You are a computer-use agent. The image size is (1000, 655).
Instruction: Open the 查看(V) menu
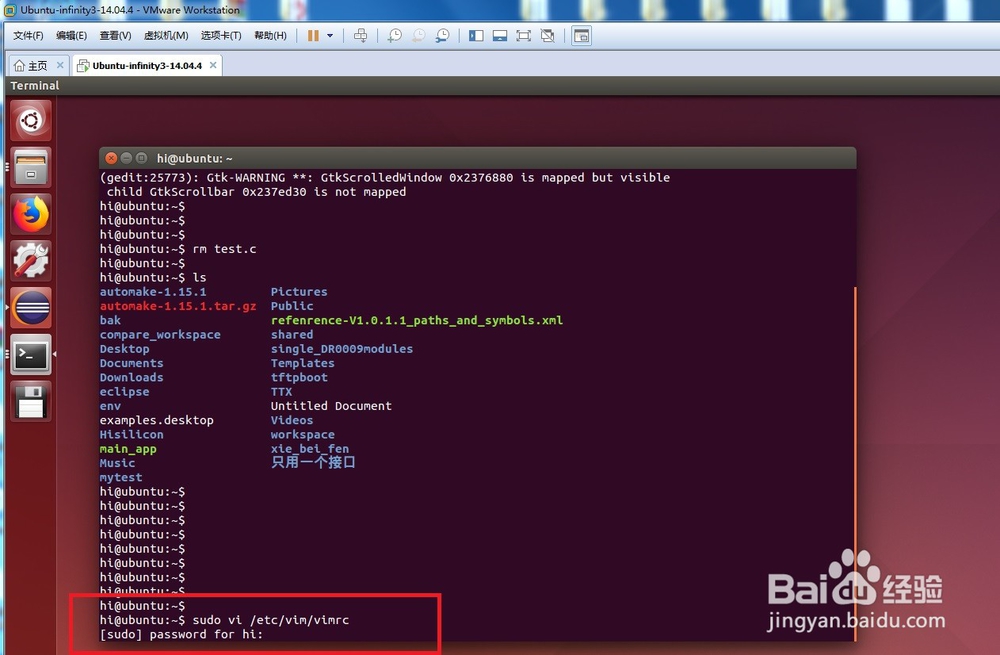(x=115, y=36)
